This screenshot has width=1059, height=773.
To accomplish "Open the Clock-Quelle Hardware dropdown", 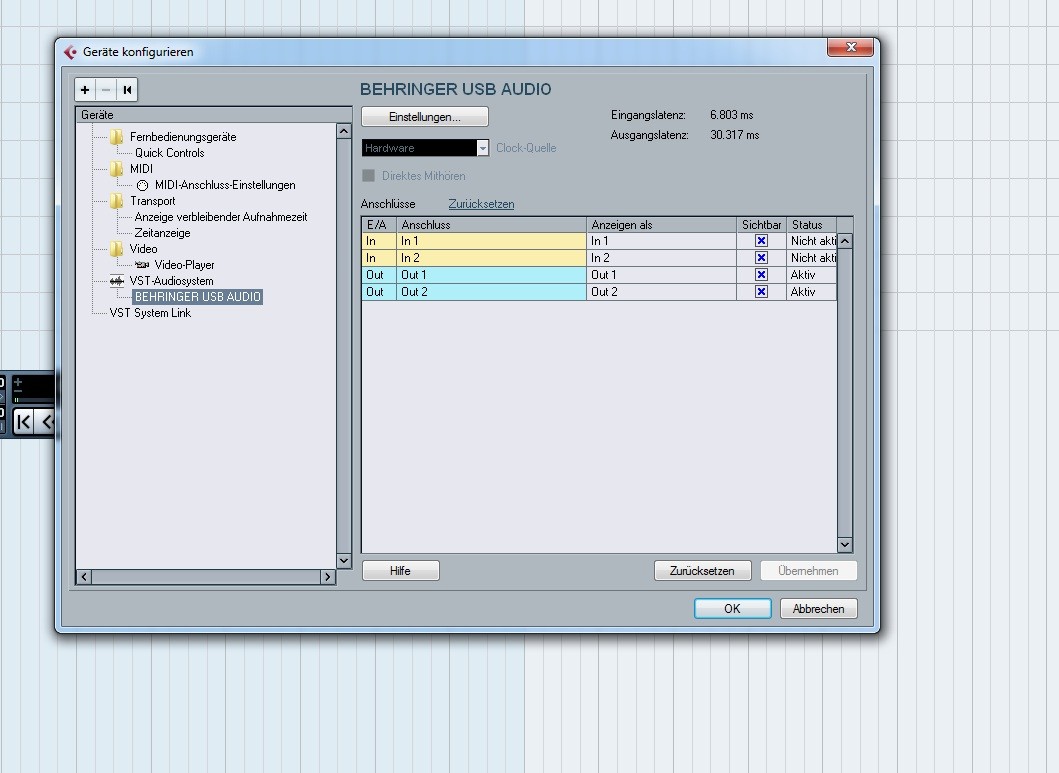I will point(425,148).
